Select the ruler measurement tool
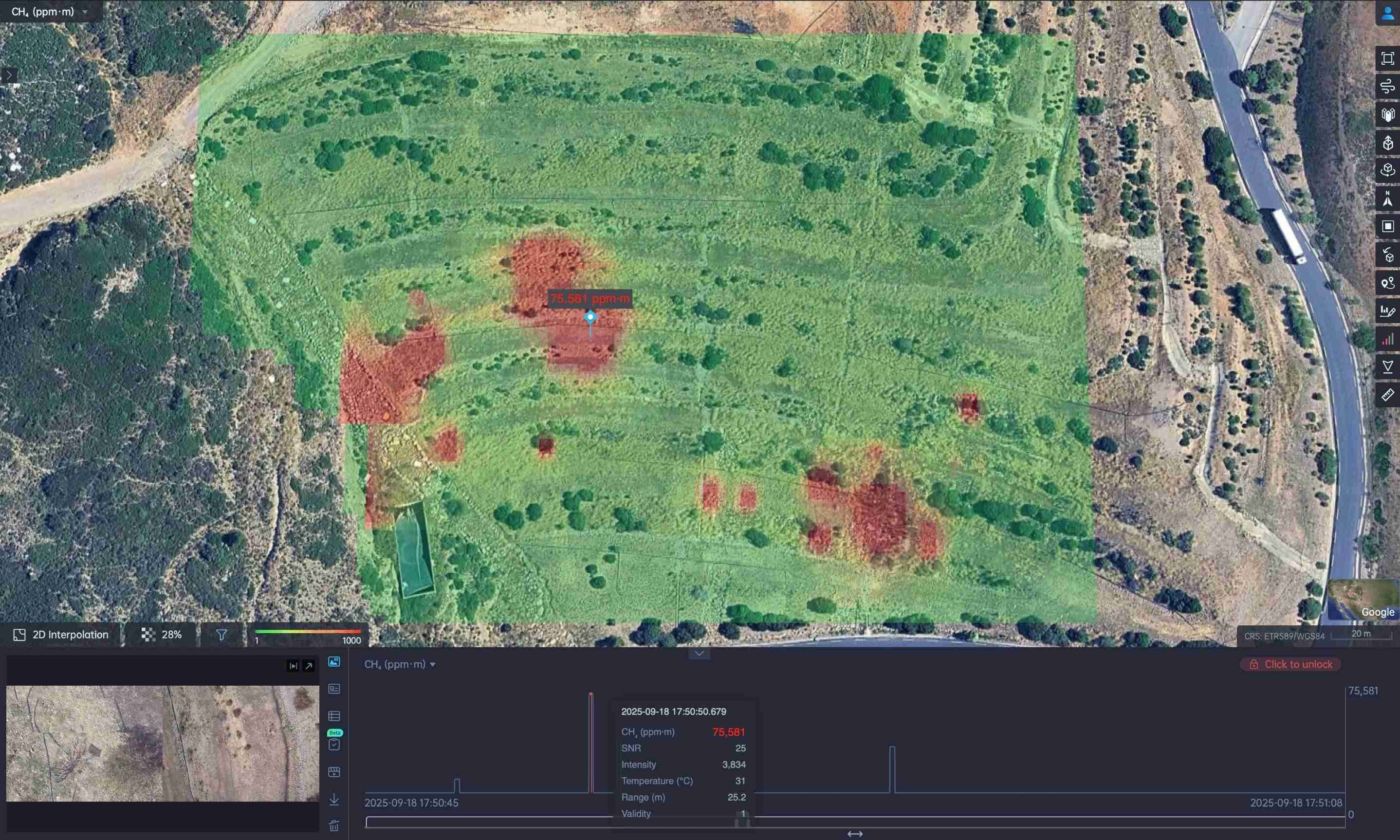 tap(1387, 395)
